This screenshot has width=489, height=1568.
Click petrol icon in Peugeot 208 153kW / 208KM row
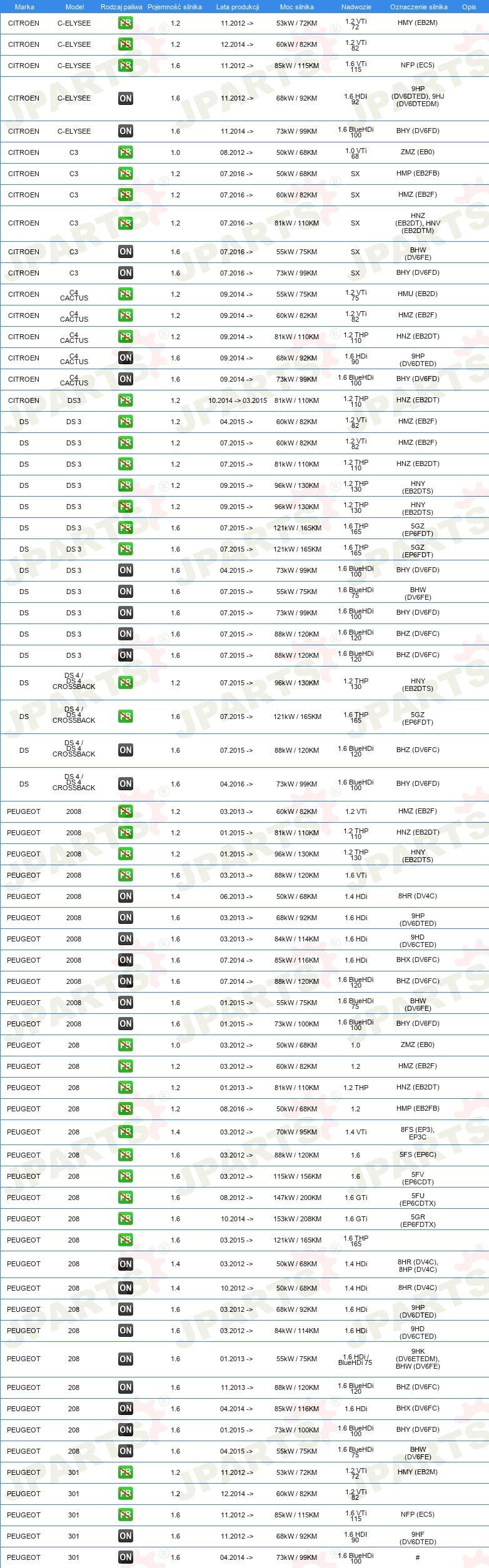[126, 1219]
